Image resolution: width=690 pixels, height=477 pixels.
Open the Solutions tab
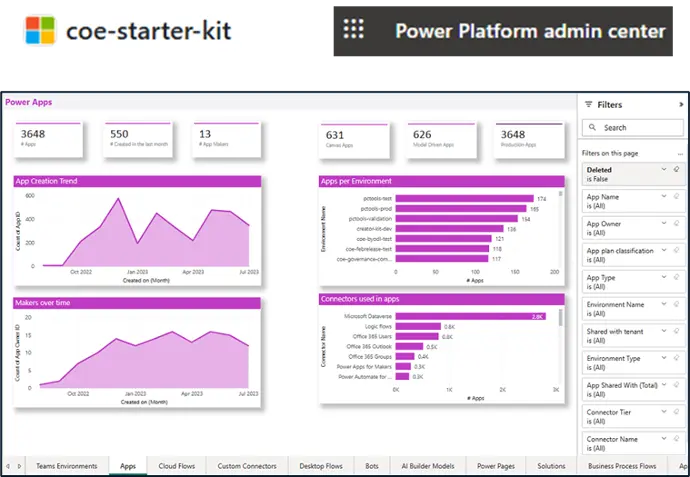coord(551,466)
